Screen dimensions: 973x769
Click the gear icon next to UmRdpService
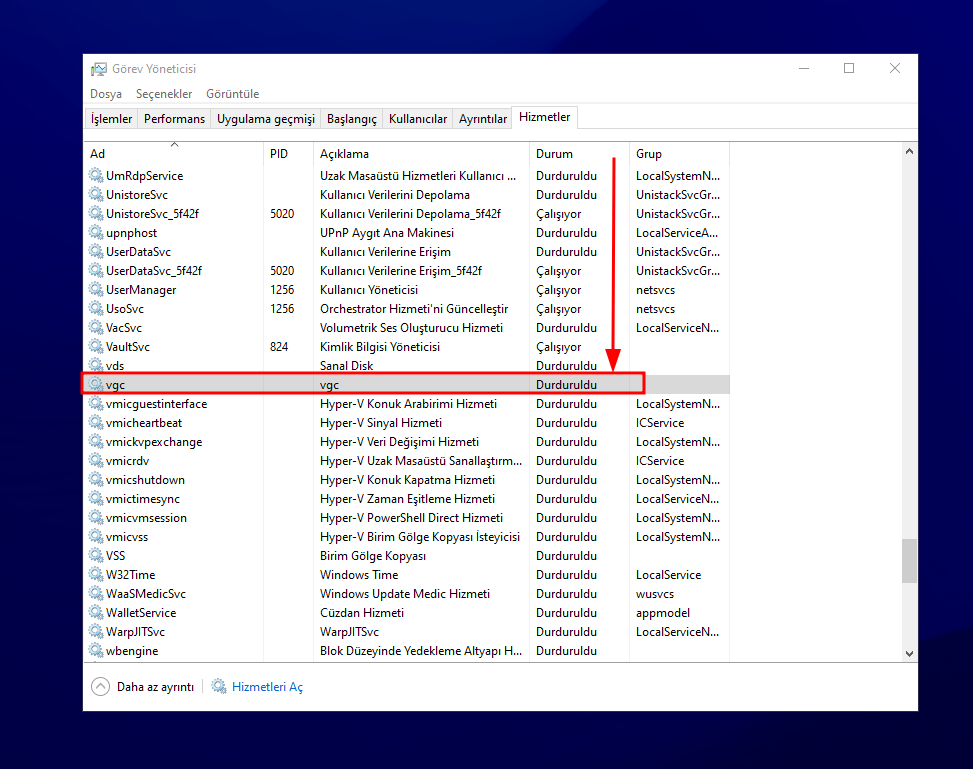click(x=96, y=175)
